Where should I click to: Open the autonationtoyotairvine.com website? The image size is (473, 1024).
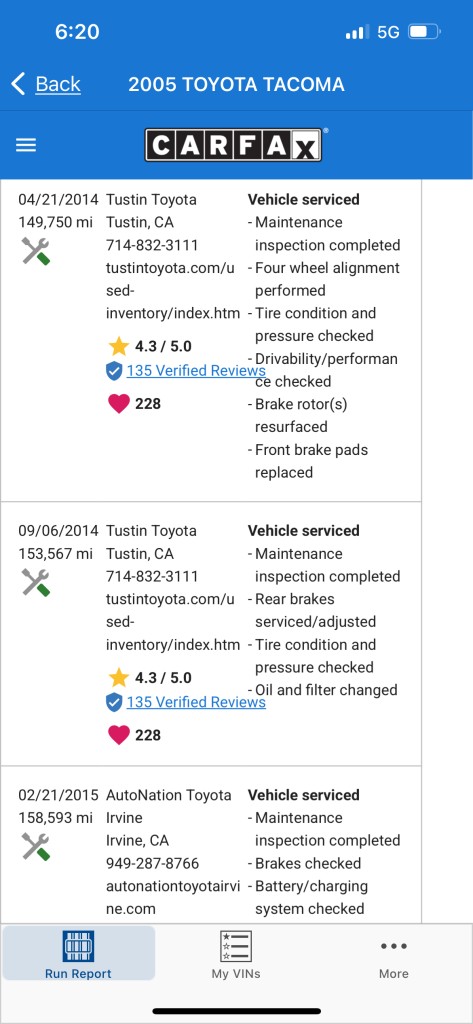pos(173,897)
